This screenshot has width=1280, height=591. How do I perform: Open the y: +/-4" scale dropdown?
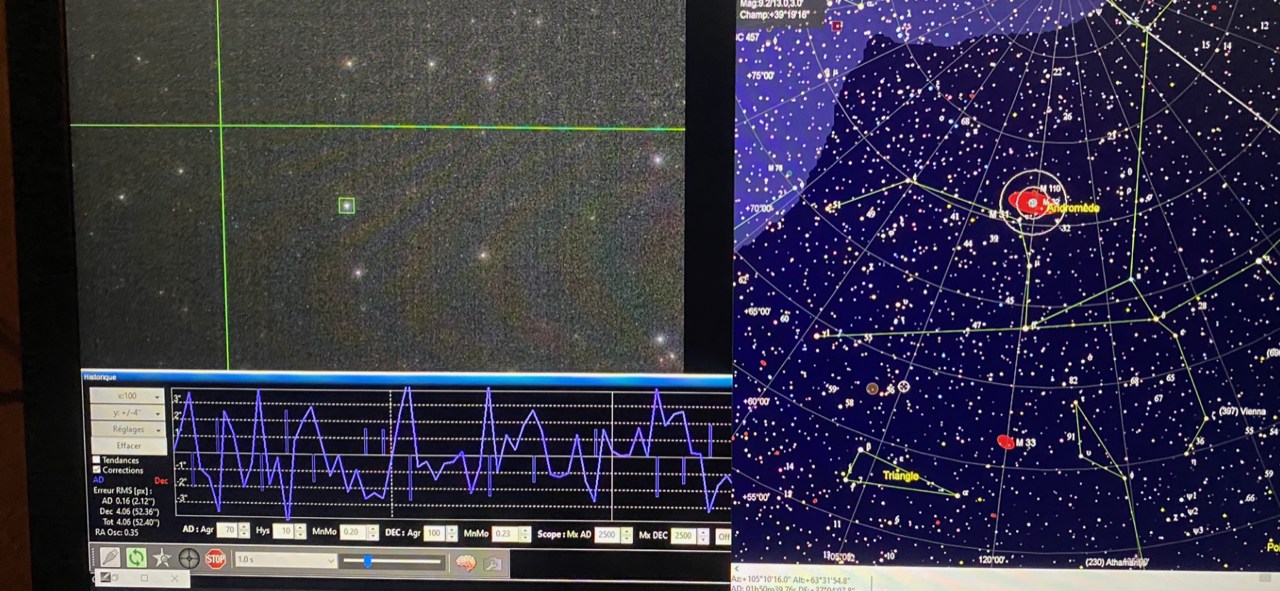pos(127,413)
